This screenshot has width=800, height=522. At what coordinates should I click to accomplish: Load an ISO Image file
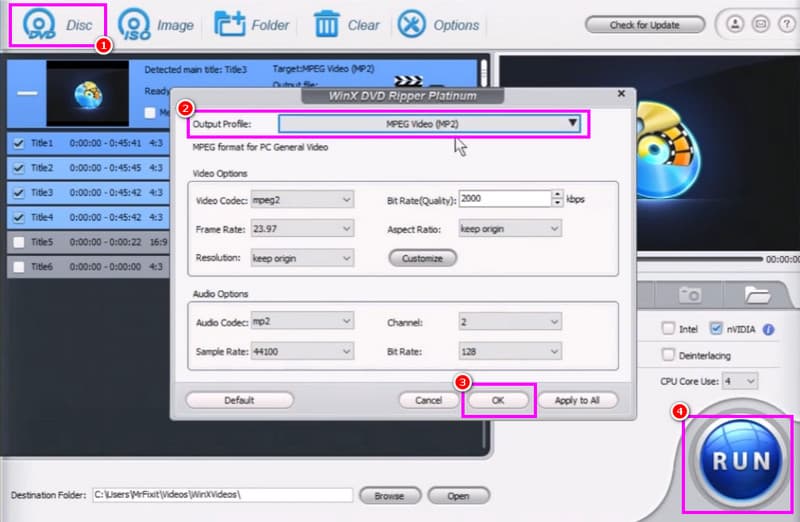pos(156,25)
